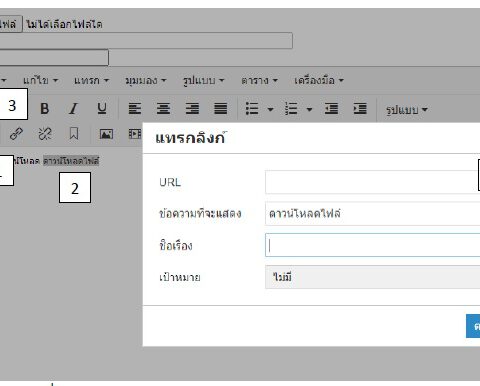Toggle italic formatting
The height and width of the screenshot is (386, 480).
pos(73,109)
